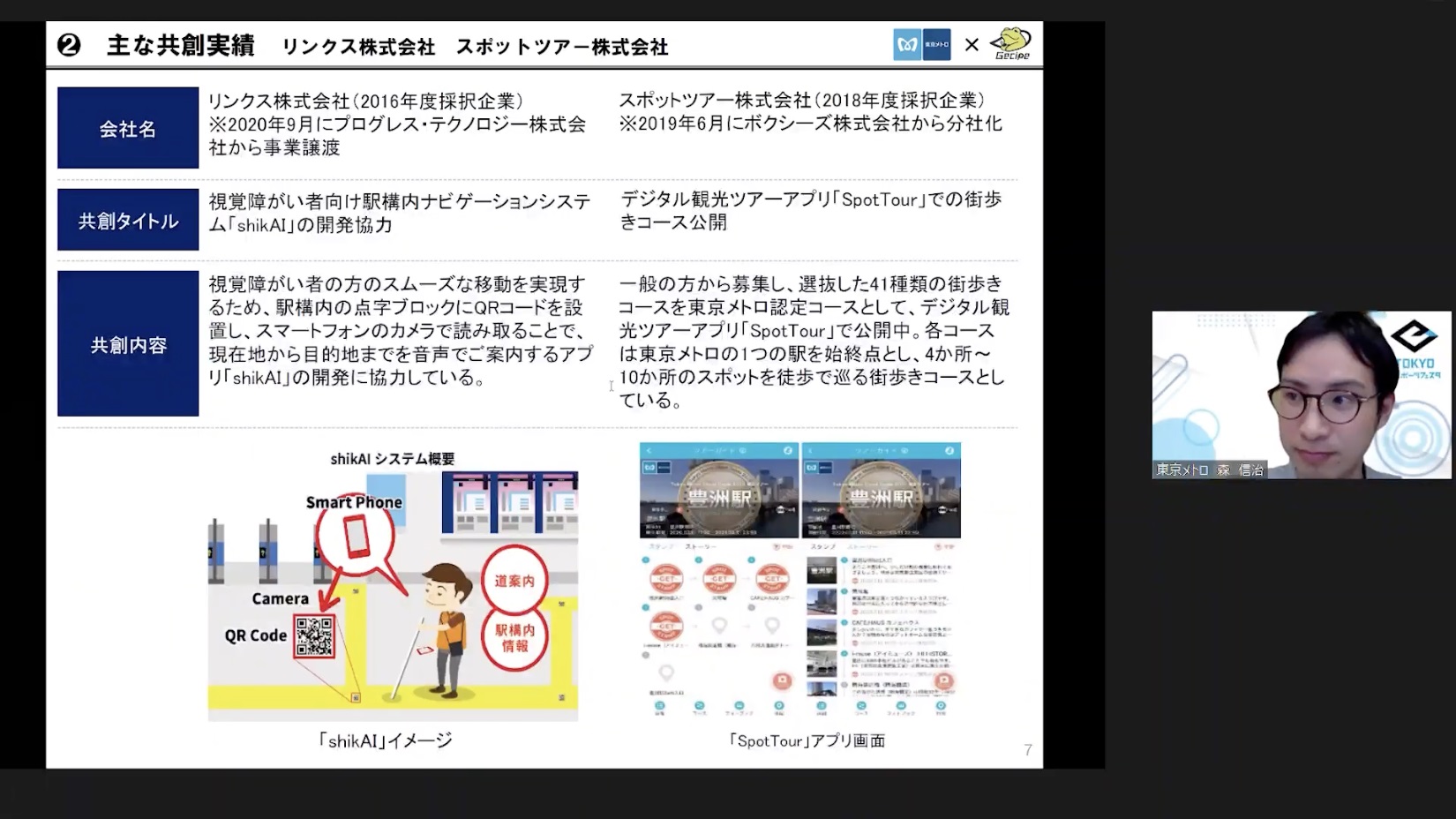Click the line starting ※2020年9月にプログレス
This screenshot has width=1456, height=819.
pos(397,136)
